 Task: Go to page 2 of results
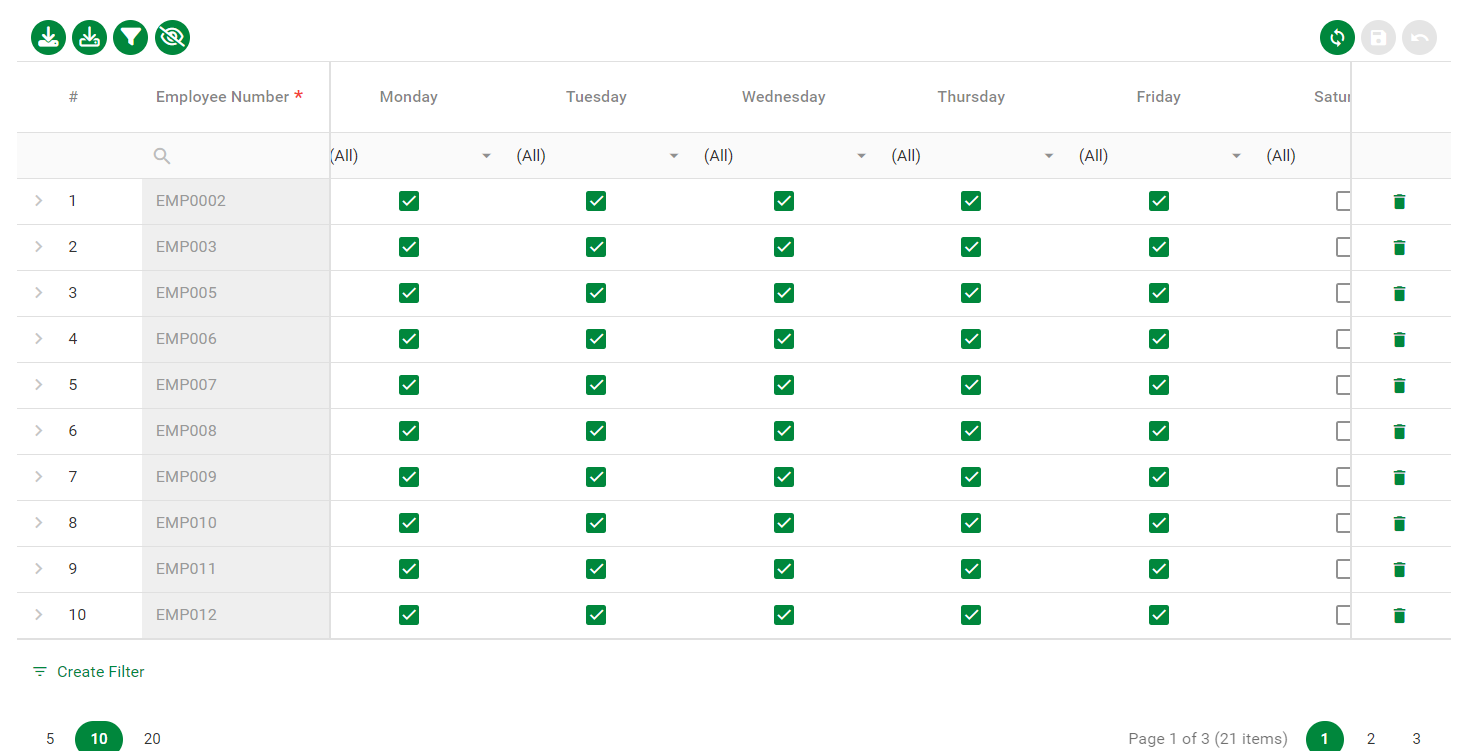pos(1370,739)
